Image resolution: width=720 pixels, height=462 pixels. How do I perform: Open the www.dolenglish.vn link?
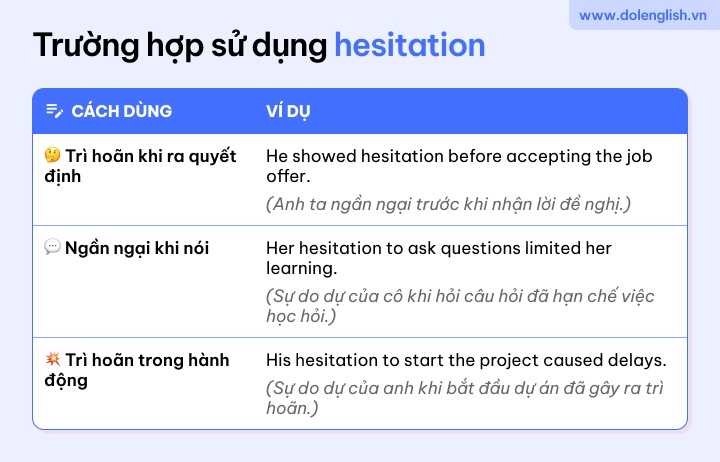pyautogui.click(x=642, y=15)
